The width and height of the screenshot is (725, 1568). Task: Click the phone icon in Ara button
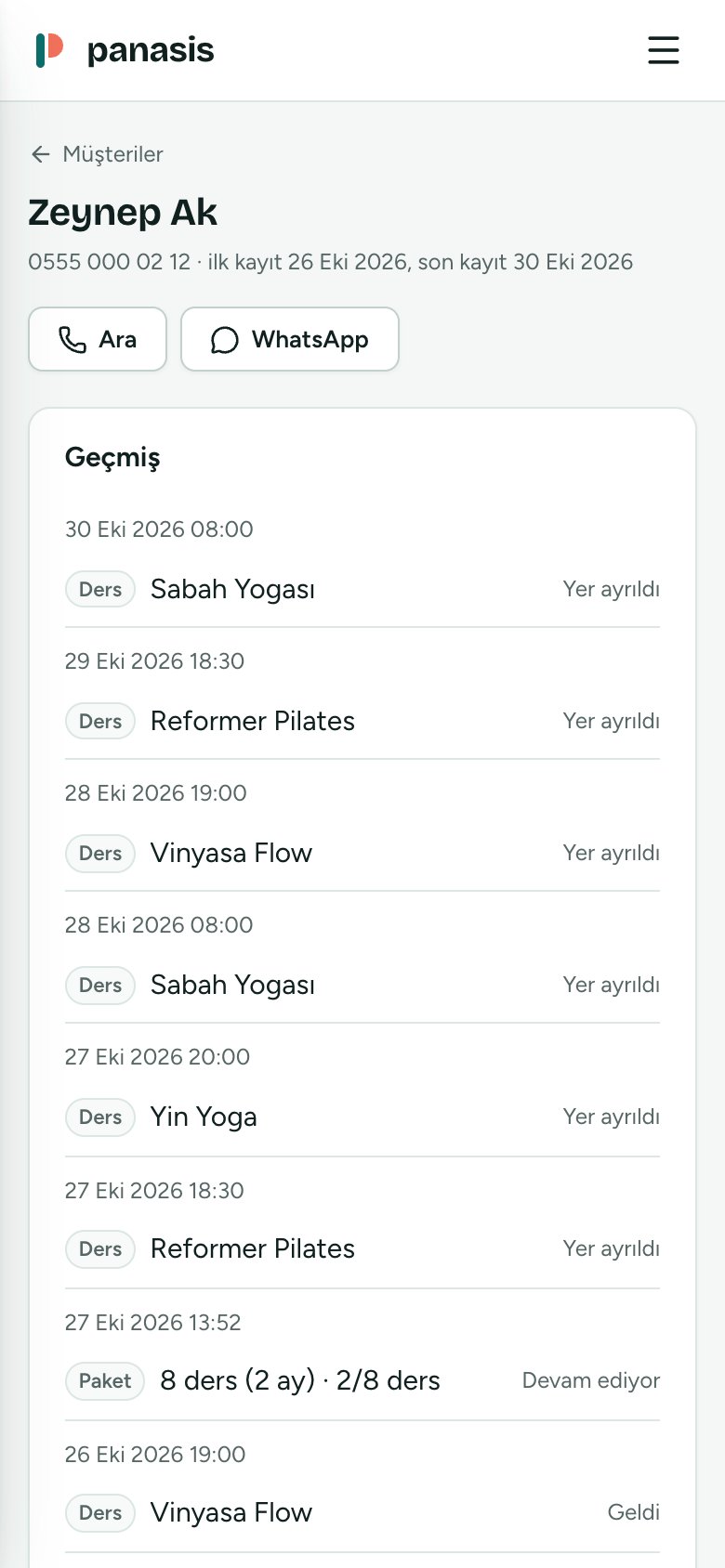(x=72, y=339)
